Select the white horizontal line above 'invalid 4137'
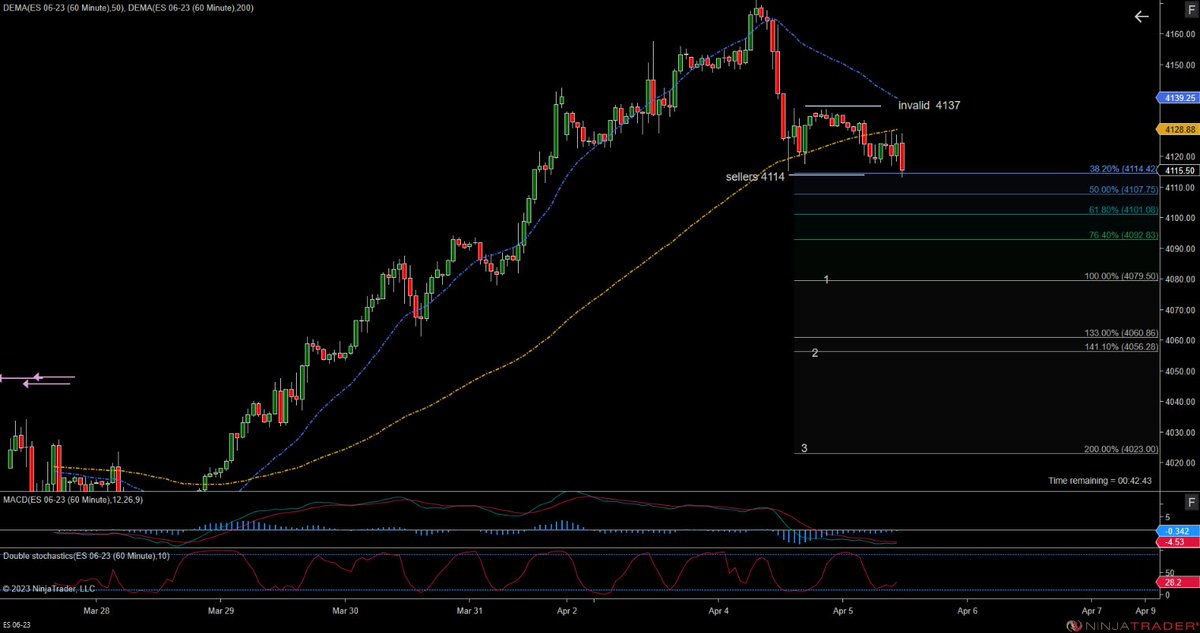Image resolution: width=1200 pixels, height=633 pixels. click(843, 105)
